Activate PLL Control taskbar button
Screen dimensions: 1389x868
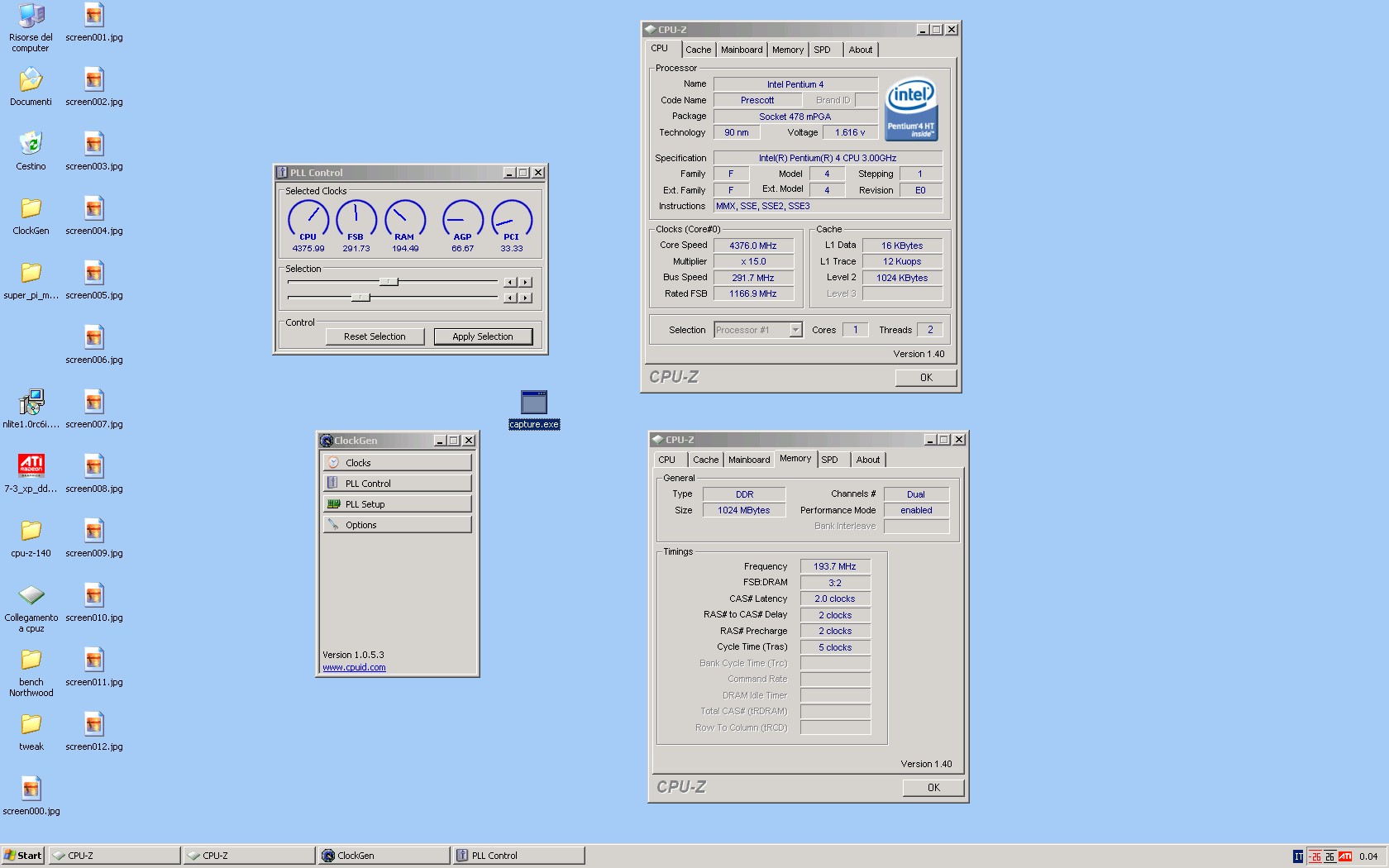pos(518,856)
